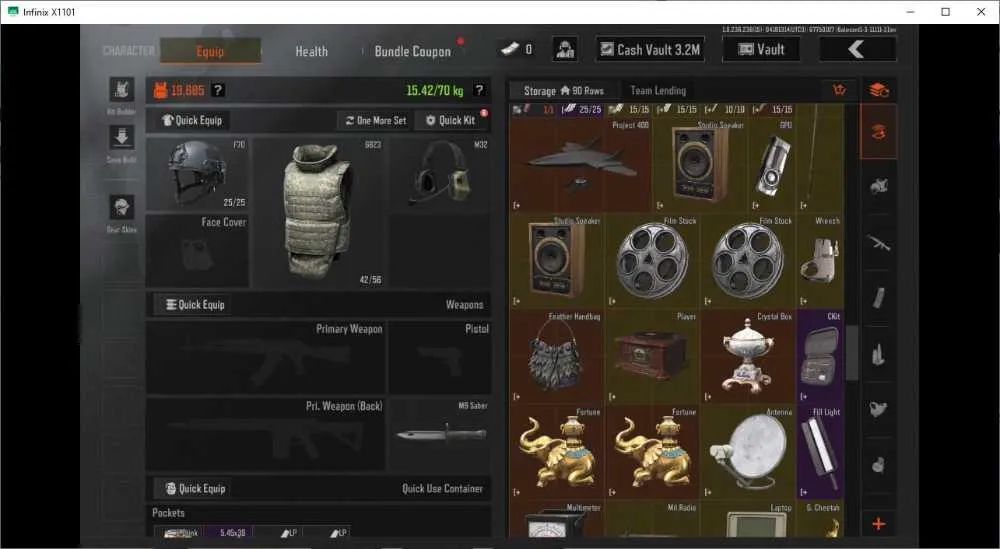The height and width of the screenshot is (549, 1000).
Task: Open Gear Skins icon in left sidebar
Action: click(x=121, y=207)
